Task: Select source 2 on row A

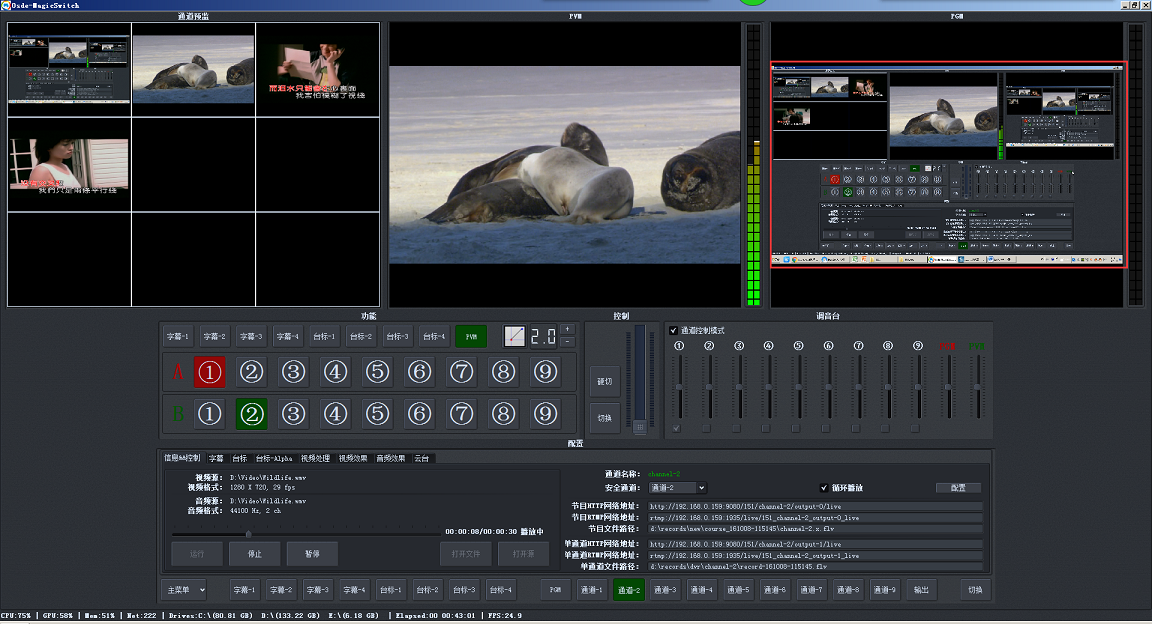Action: pyautogui.click(x=251, y=372)
